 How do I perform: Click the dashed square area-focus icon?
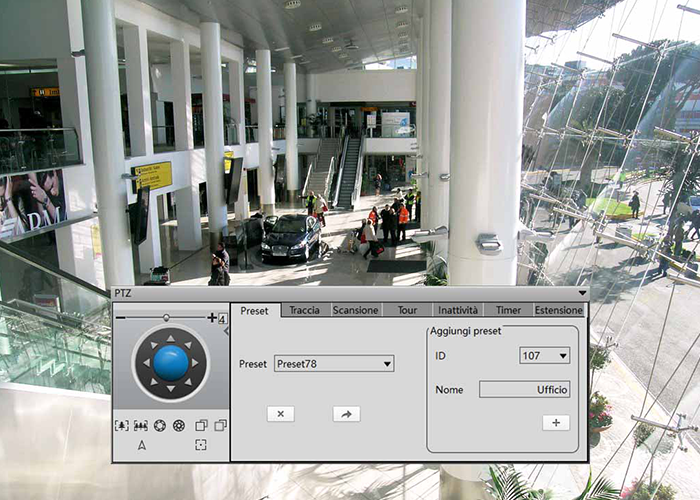201,445
